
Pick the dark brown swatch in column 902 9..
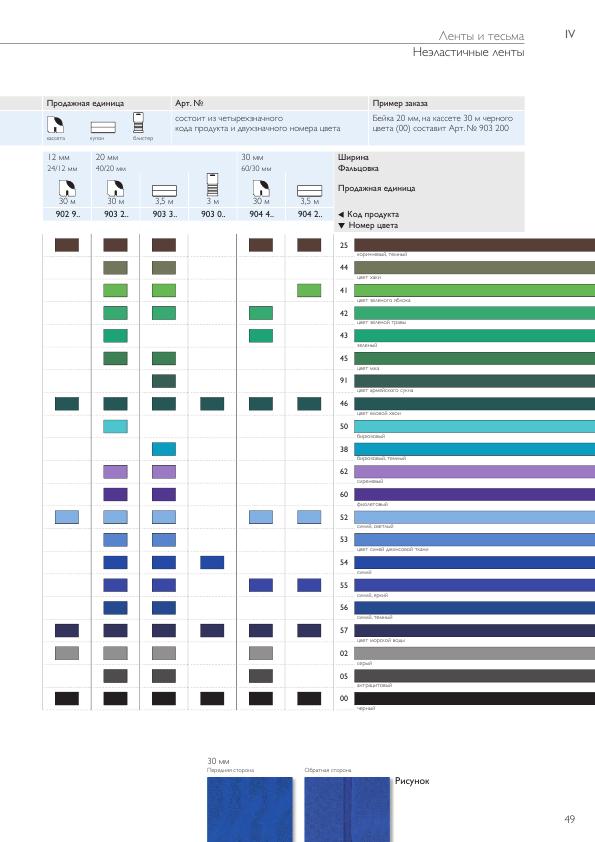(67, 245)
